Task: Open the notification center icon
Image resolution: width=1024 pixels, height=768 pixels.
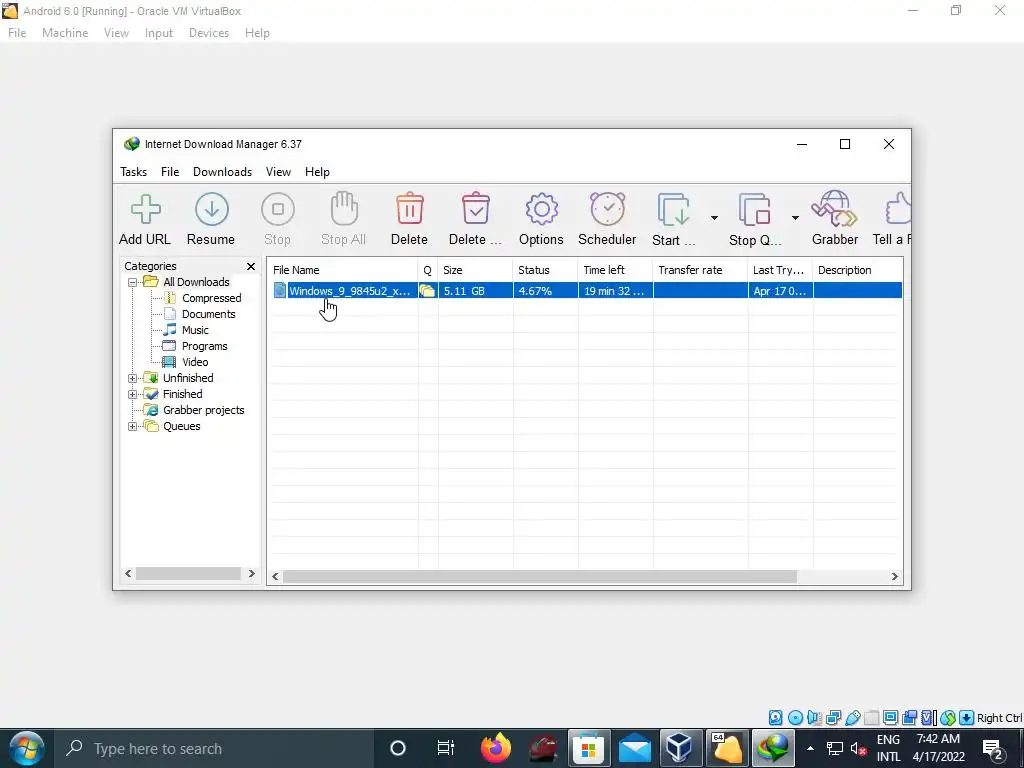Action: click(993, 749)
